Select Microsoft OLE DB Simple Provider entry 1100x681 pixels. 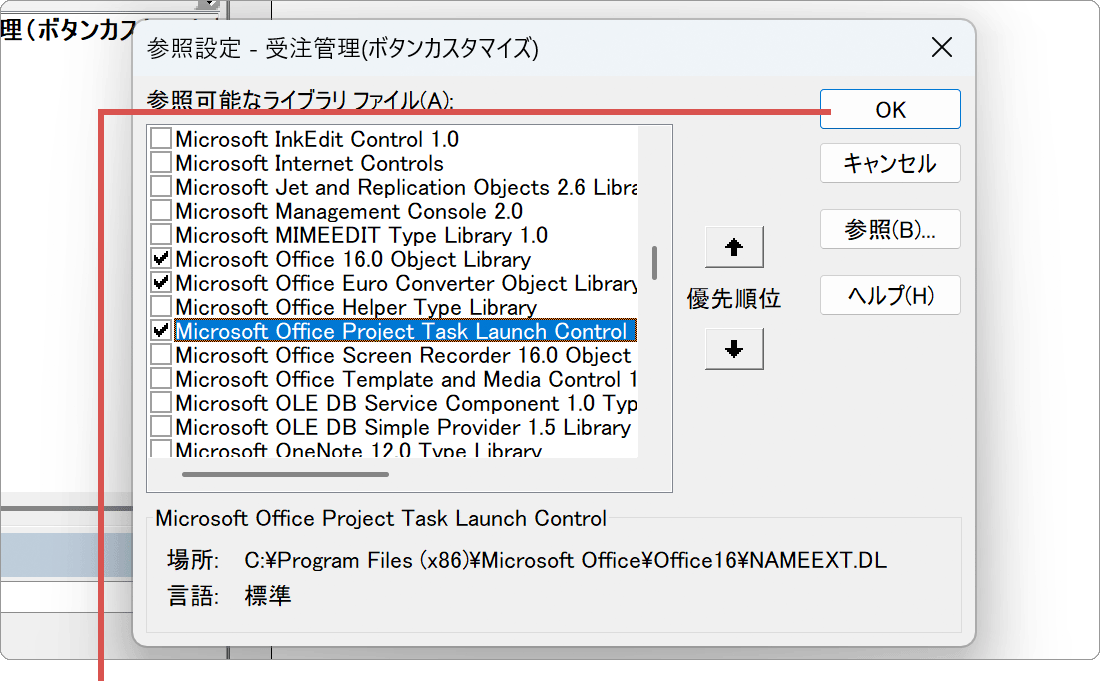(402, 427)
